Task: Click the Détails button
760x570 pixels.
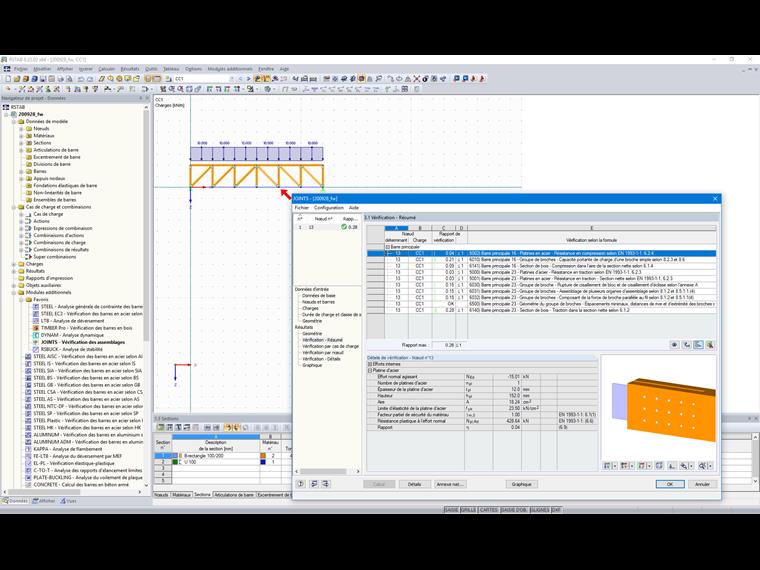Action: point(414,484)
